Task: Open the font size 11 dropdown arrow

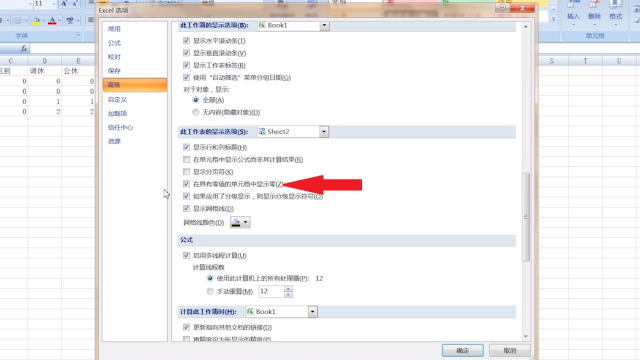Action: [53, 4]
